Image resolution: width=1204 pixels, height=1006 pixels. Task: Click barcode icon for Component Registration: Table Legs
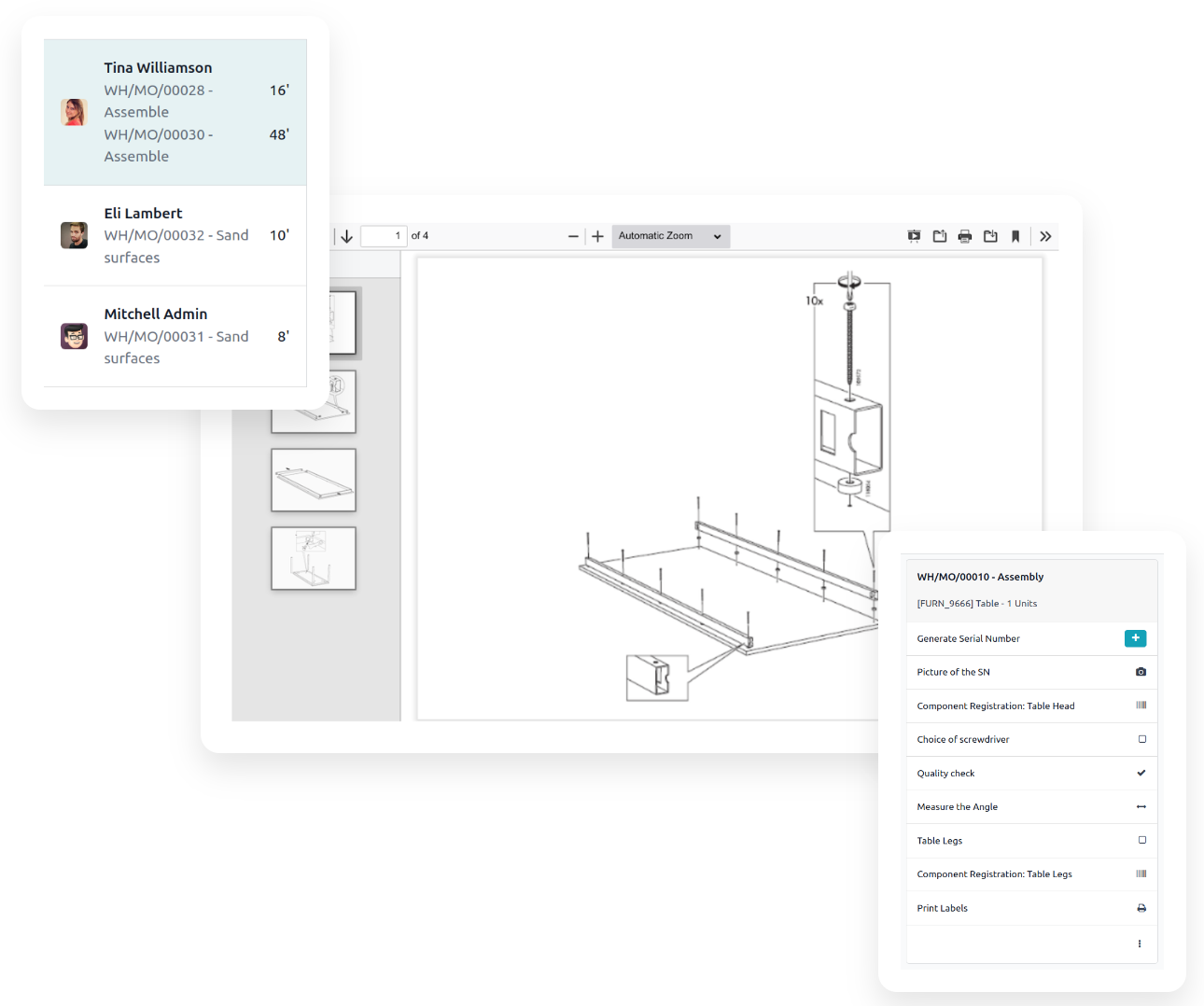1141,873
